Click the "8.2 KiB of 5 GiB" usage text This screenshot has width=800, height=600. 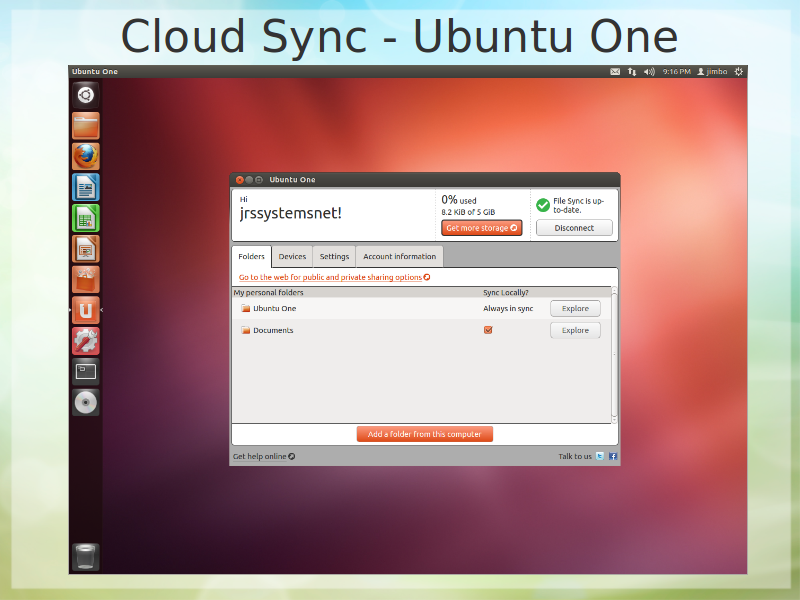(468, 212)
